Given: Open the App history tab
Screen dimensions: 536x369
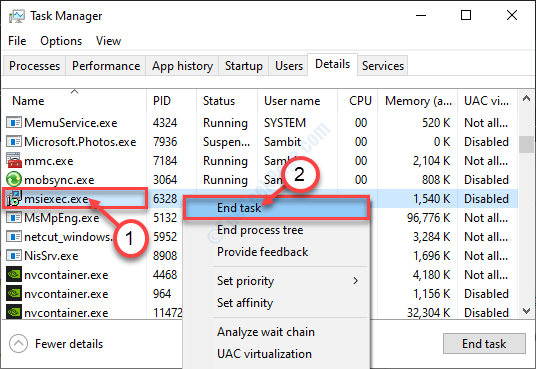Looking at the screenshot, I should pos(182,66).
